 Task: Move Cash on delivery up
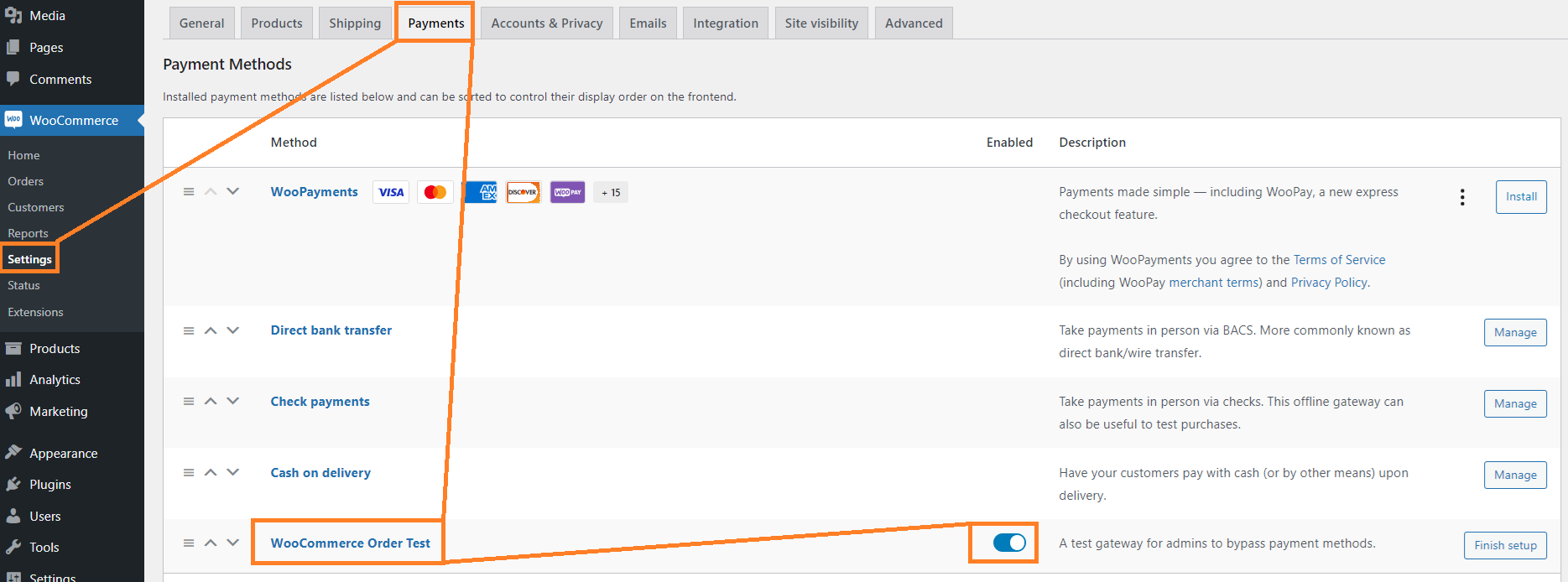coord(211,472)
